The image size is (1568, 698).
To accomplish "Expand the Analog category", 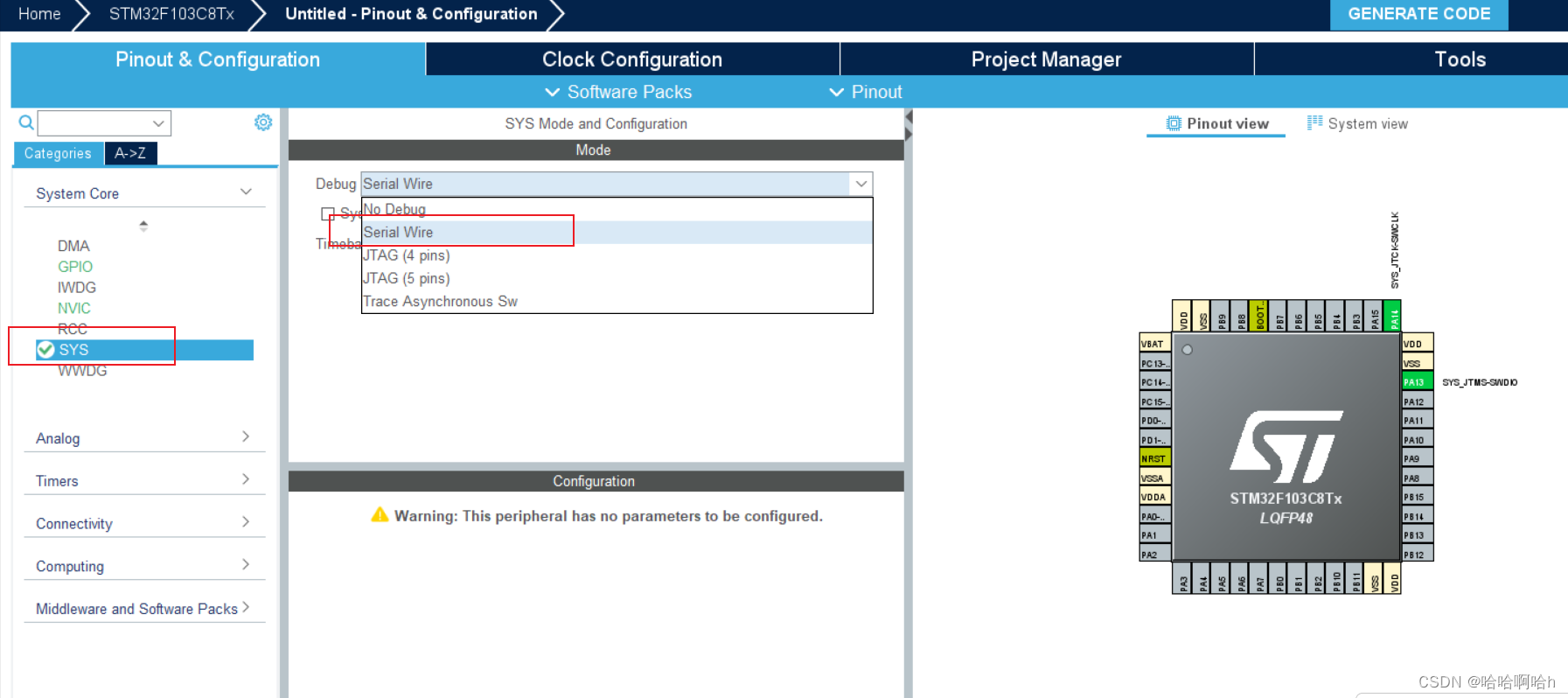I will [142, 438].
